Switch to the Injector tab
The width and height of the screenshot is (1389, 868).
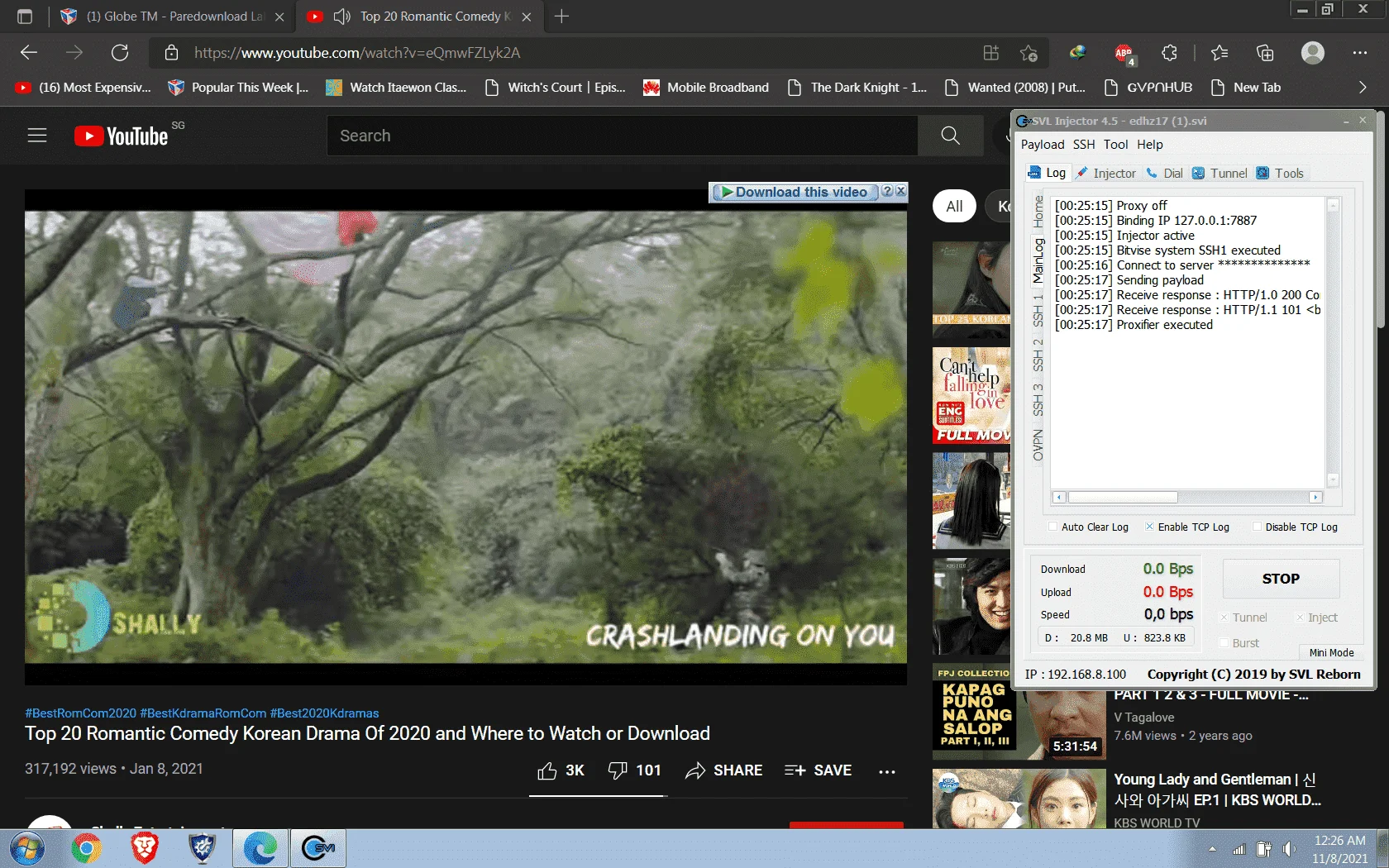point(1105,173)
